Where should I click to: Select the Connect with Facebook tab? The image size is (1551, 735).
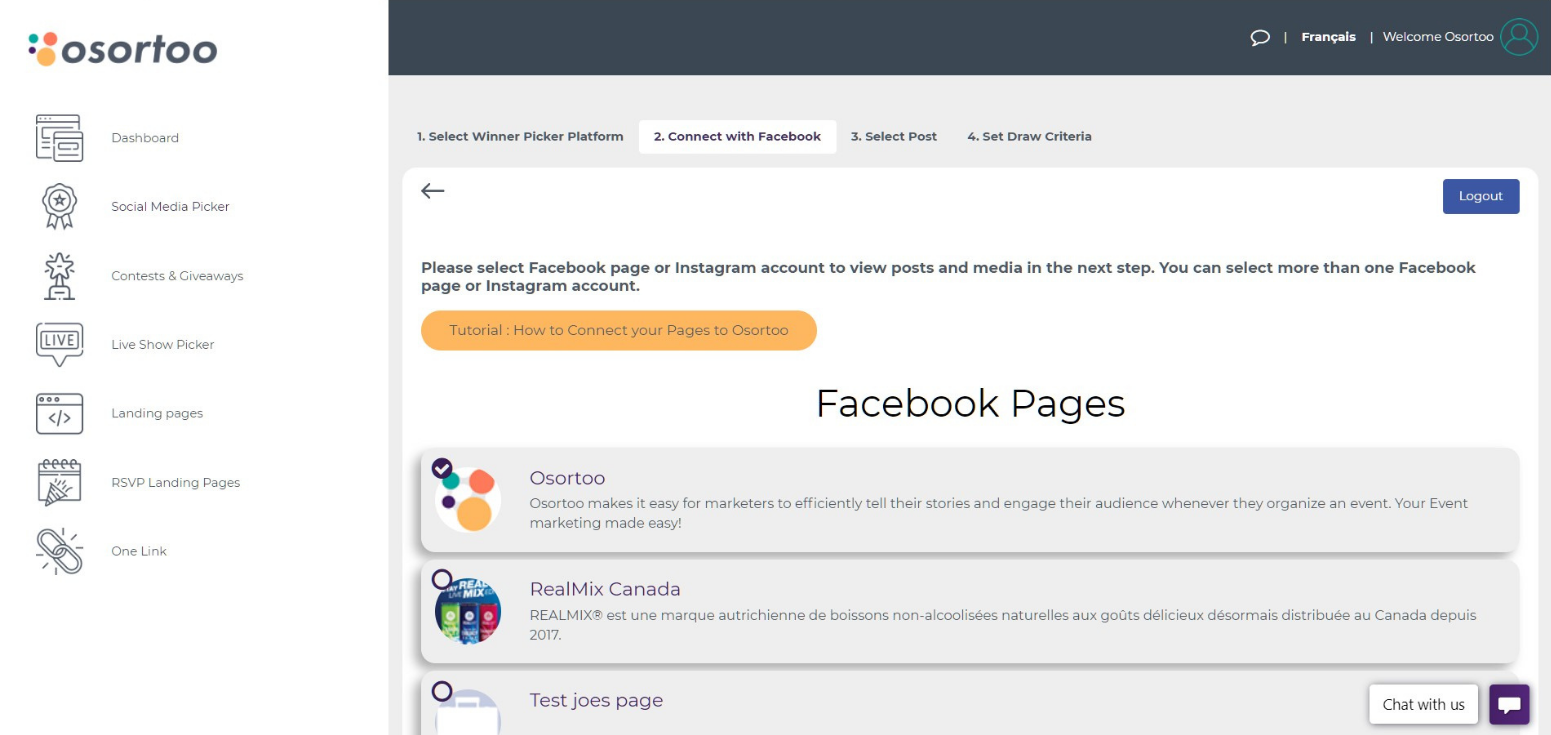[737, 136]
